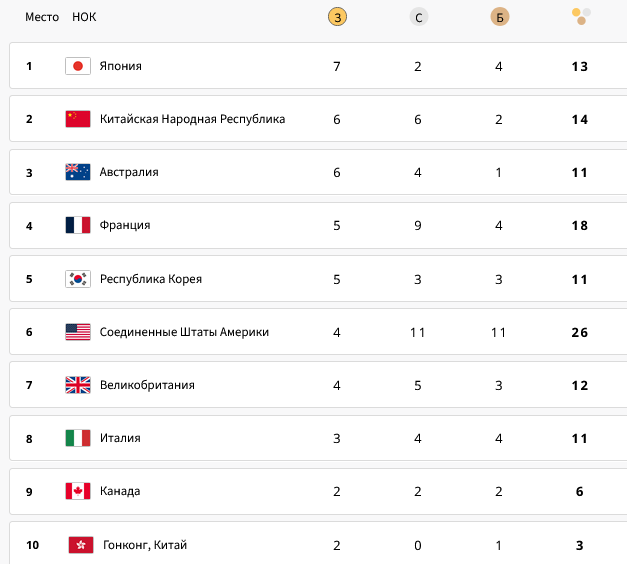The image size is (627, 564).
Task: Click the Japan flag icon
Action: tap(78, 66)
